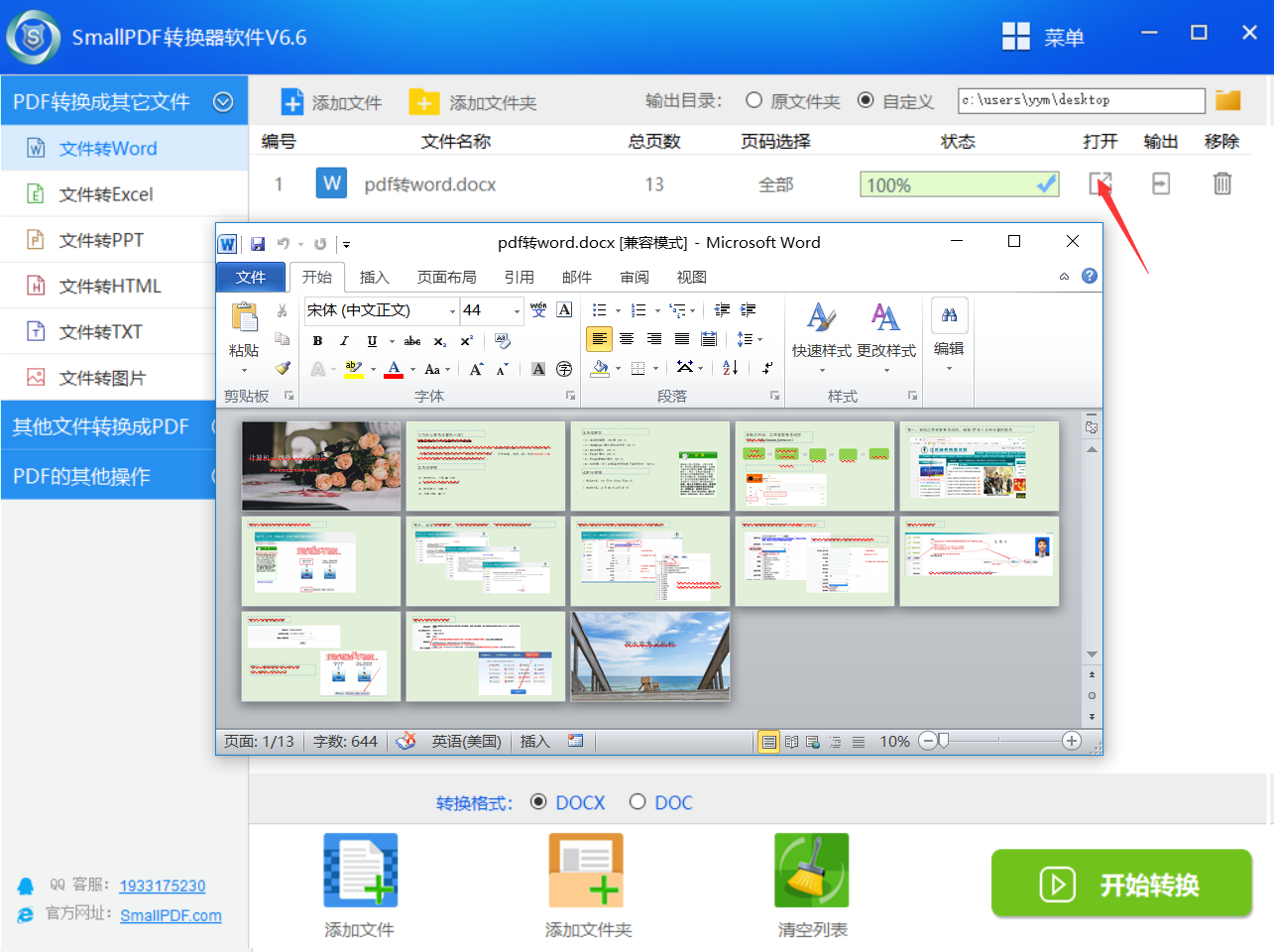Screen dimensions: 1274x952
Task: Click the zoom in plus button
Action: point(1071,741)
